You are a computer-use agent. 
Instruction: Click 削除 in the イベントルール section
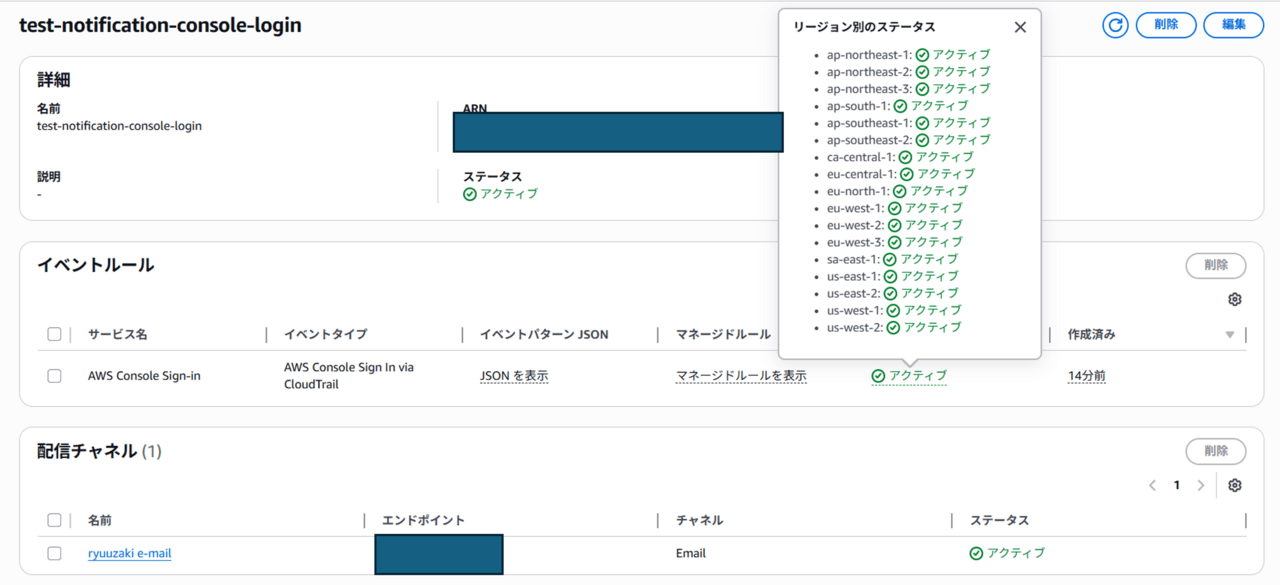pyautogui.click(x=1215, y=266)
